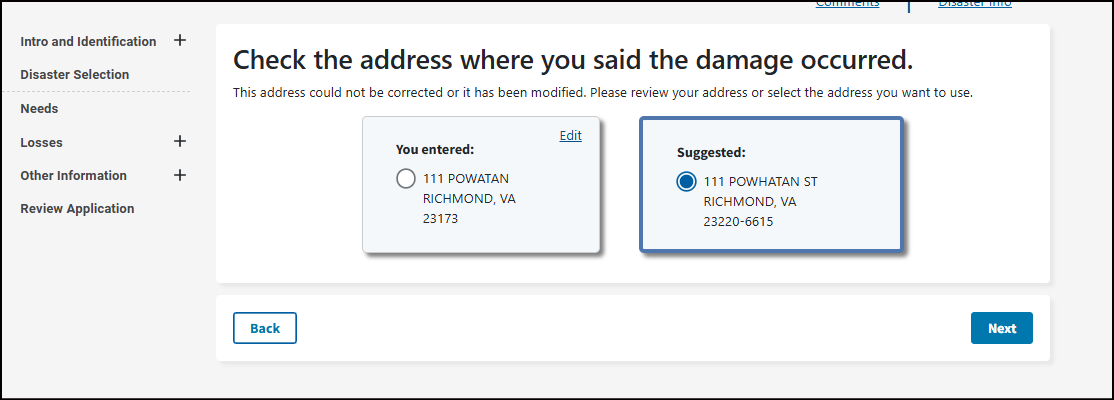
Task: Open Intro and Identification section
Action: click(x=88, y=42)
